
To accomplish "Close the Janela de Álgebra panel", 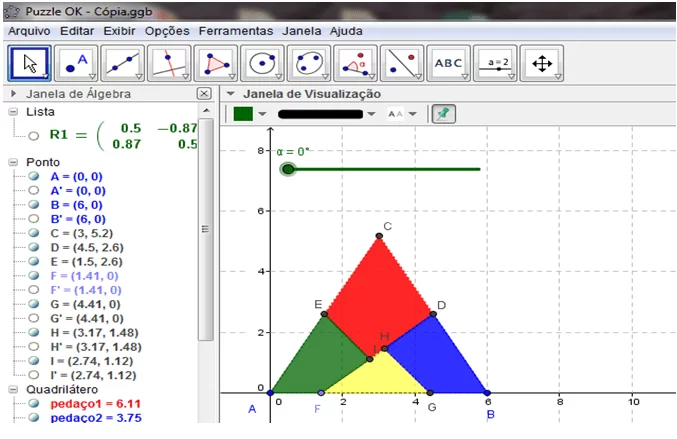I will [x=204, y=94].
